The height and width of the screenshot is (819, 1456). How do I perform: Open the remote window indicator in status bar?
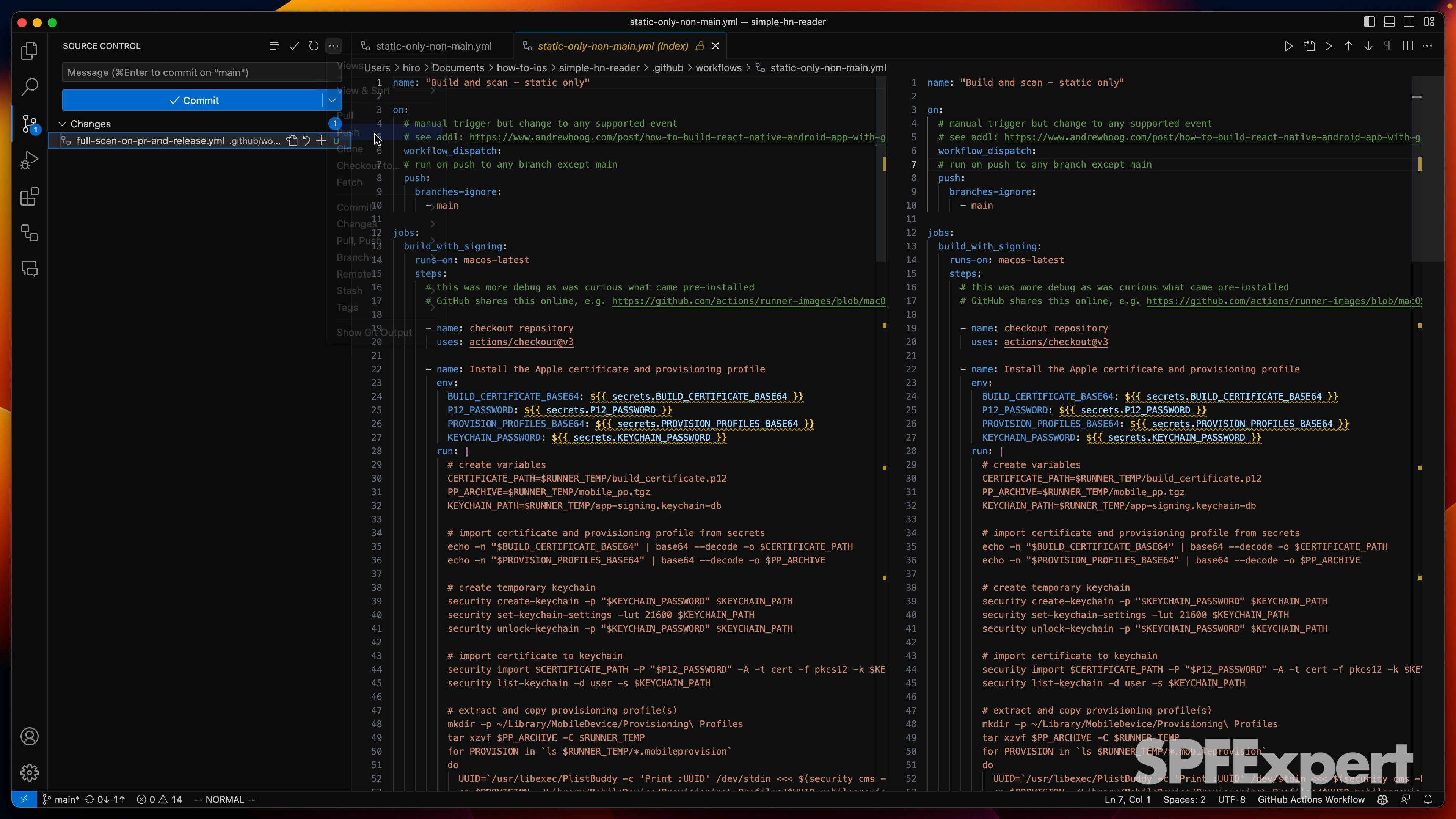[24, 799]
